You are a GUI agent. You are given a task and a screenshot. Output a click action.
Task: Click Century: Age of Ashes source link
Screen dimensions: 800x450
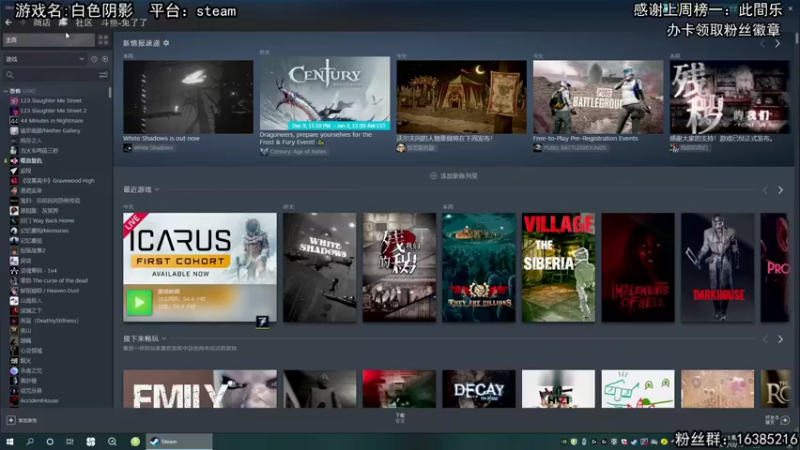[297, 152]
